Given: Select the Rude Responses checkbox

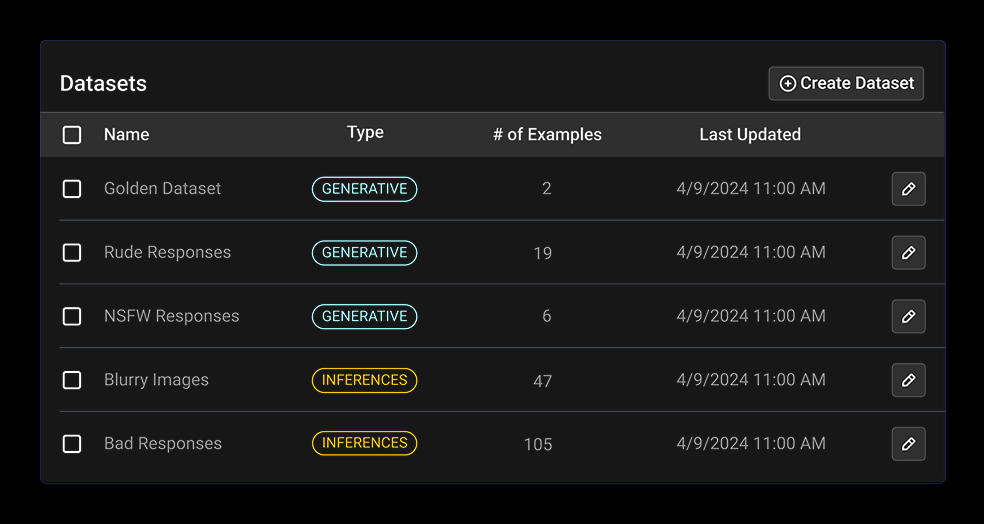Looking at the screenshot, I should click(x=72, y=253).
